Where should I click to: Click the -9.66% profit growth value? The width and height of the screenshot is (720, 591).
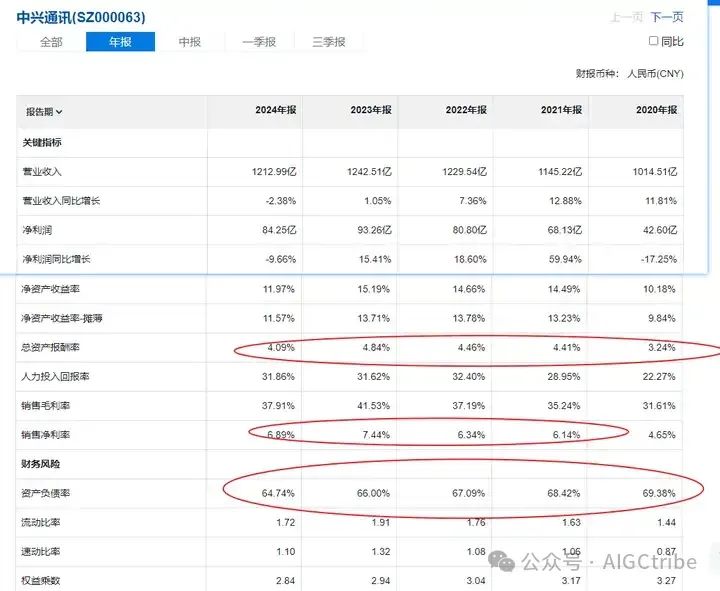coord(281,259)
